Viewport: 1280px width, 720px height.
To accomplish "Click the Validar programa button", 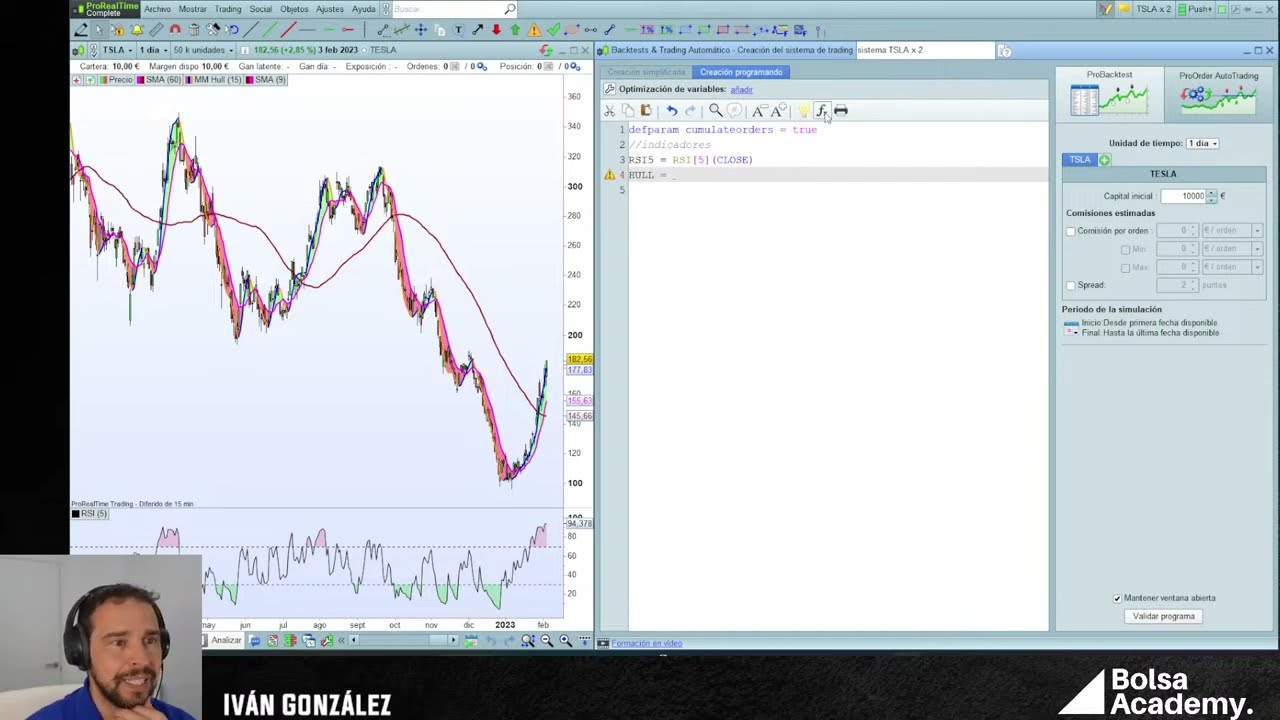I will [1163, 616].
